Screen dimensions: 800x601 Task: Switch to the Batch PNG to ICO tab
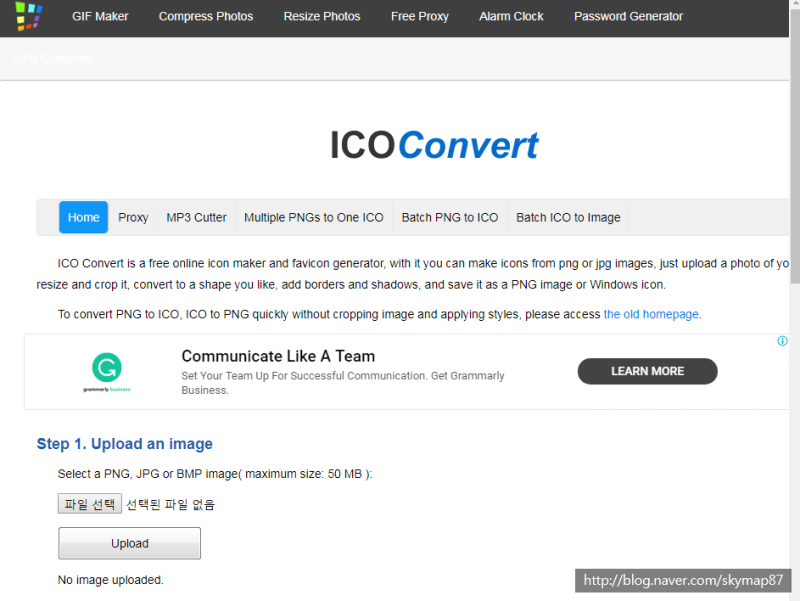[x=449, y=217]
